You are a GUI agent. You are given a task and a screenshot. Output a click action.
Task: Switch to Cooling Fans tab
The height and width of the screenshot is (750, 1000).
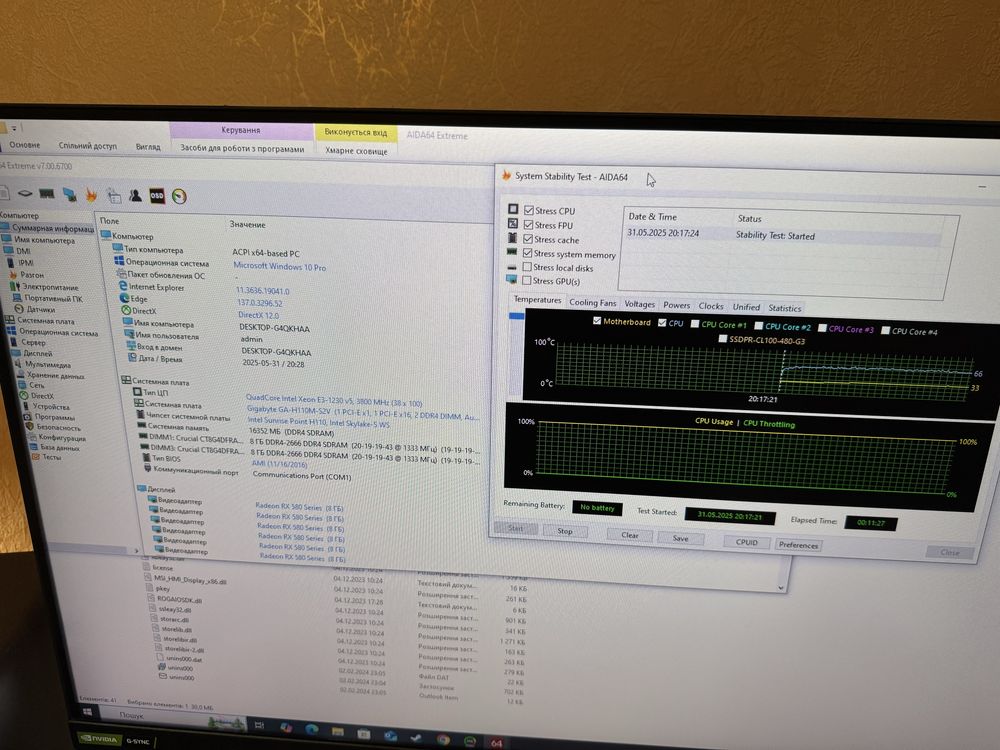click(592, 302)
